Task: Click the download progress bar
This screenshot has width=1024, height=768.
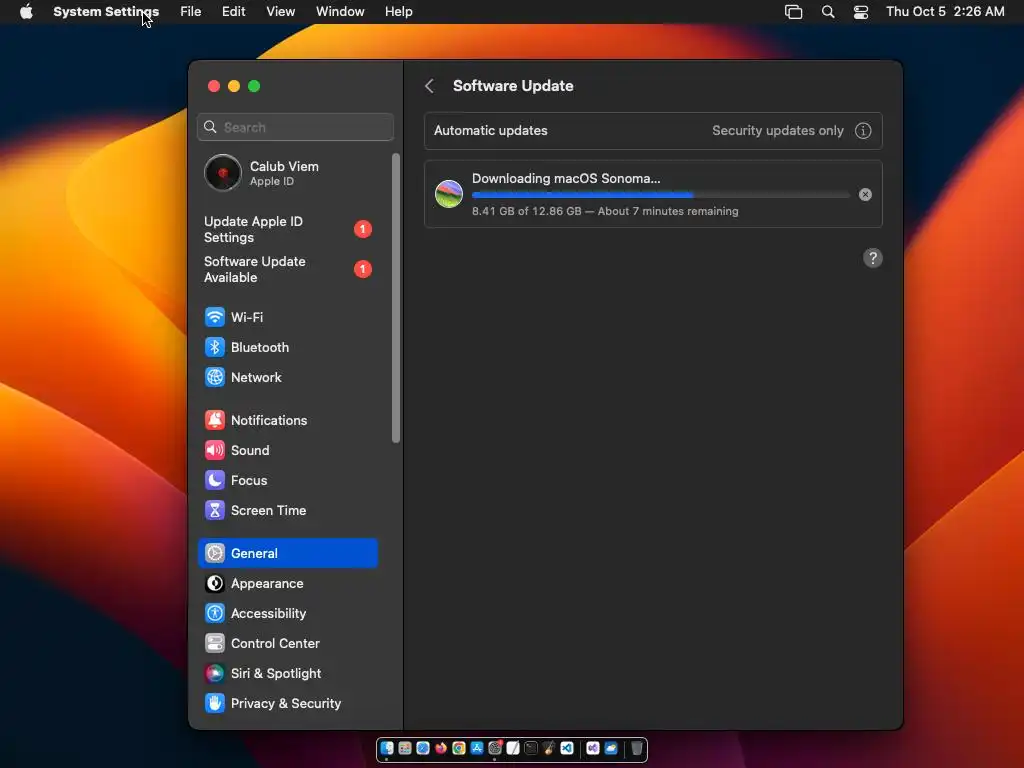Action: click(660, 195)
